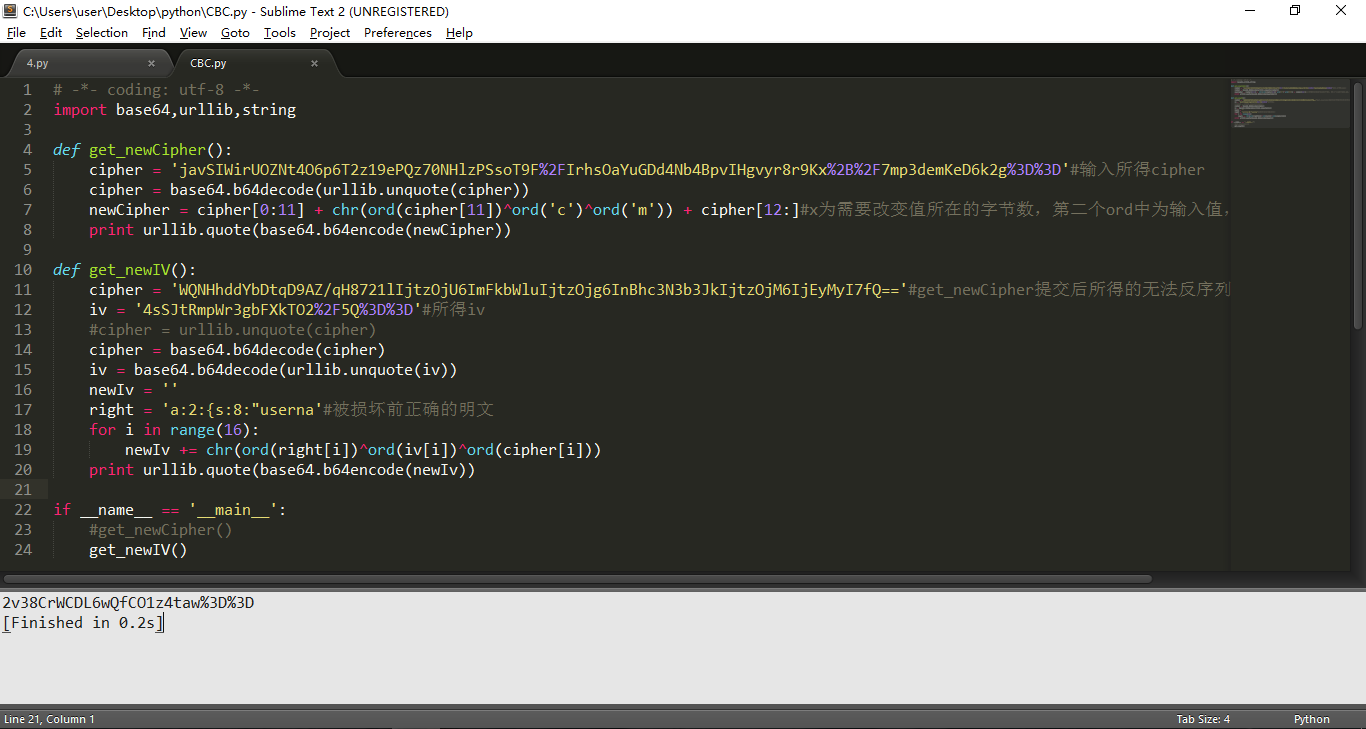Click the cipher = base64.b64decode(cipher) line
Screen dimensions: 1366x729
pos(237,350)
